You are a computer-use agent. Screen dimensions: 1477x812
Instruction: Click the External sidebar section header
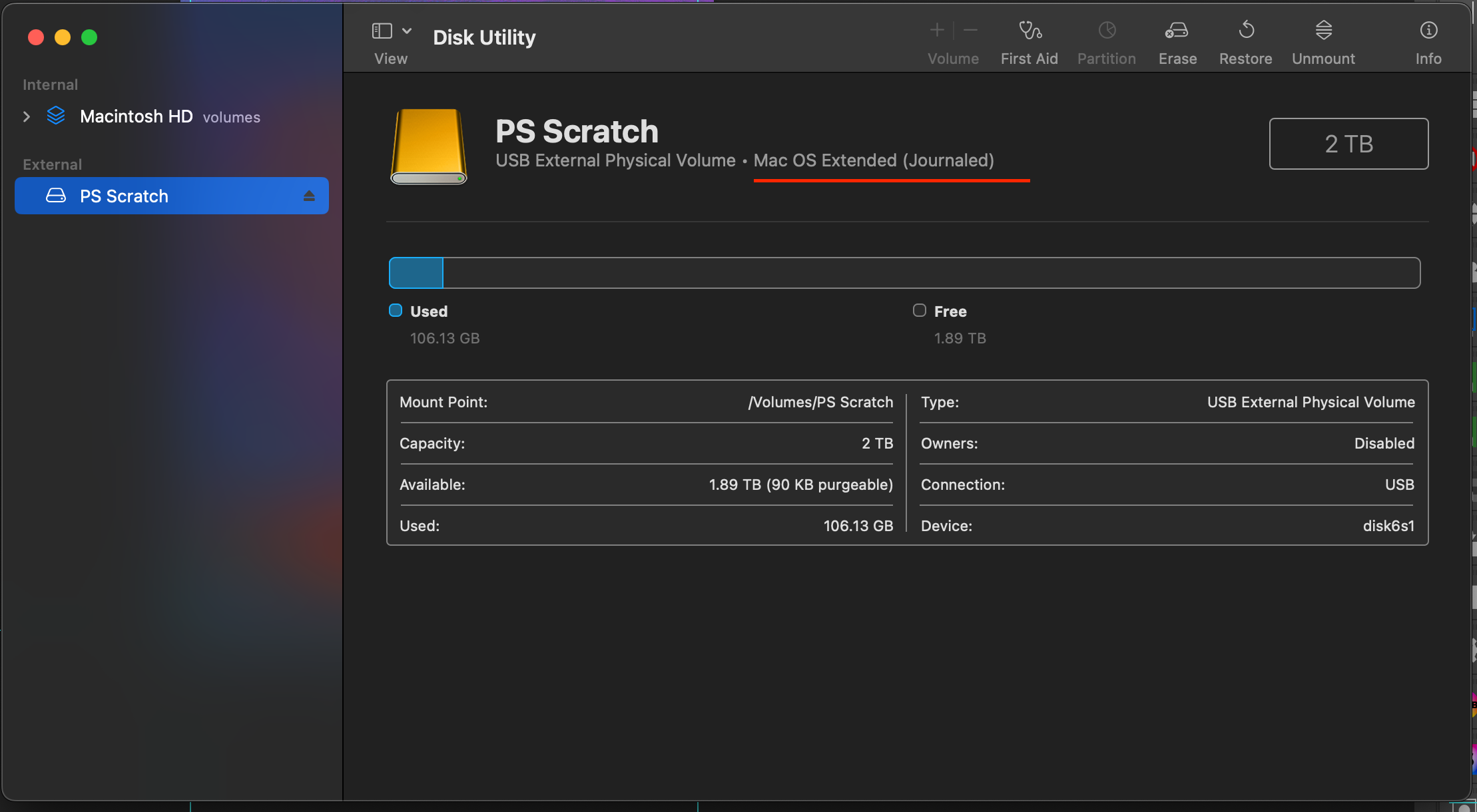53,164
